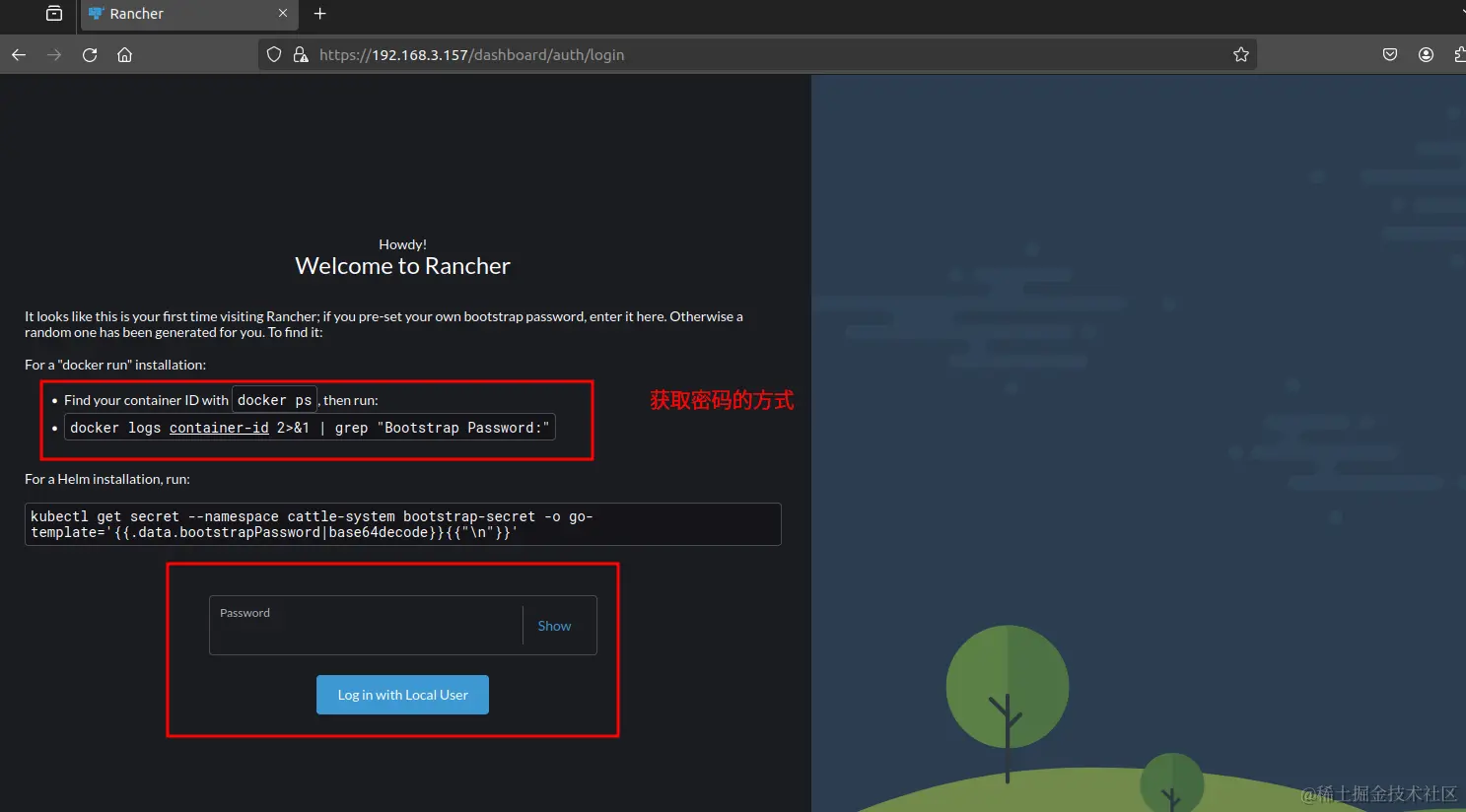The image size is (1466, 812).
Task: Open the Firefox account icon
Action: [x=1426, y=55]
